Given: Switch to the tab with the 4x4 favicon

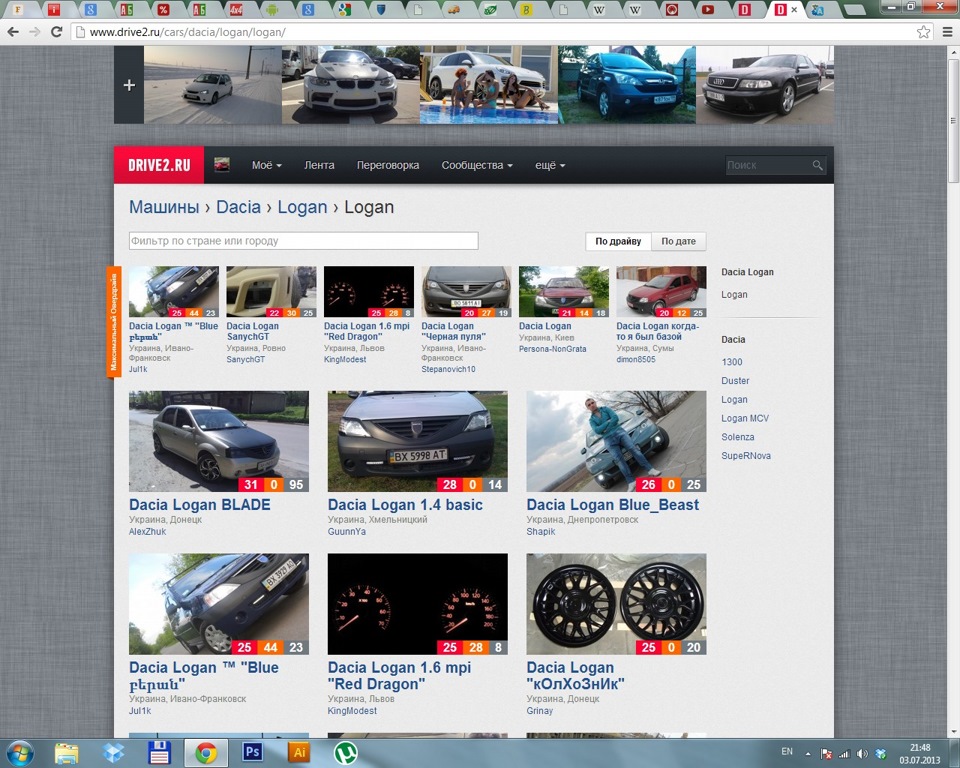Looking at the screenshot, I should [236, 10].
